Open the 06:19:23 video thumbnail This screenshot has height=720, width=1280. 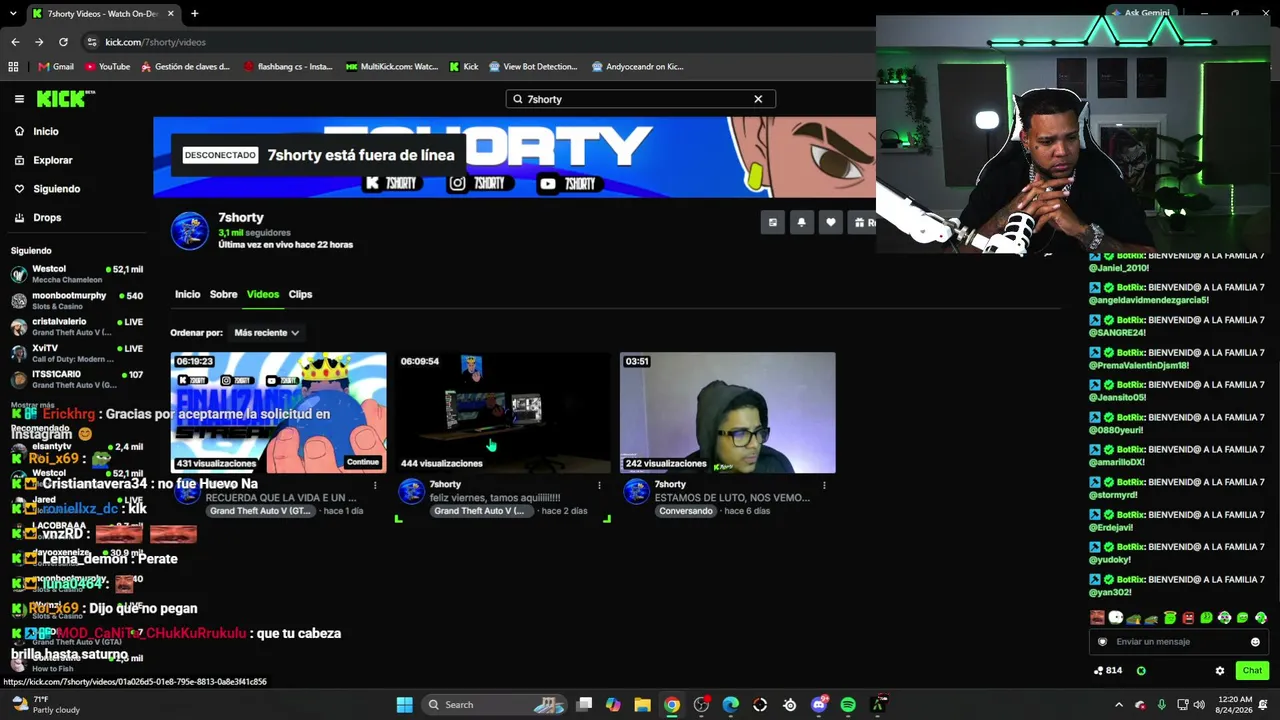(278, 412)
